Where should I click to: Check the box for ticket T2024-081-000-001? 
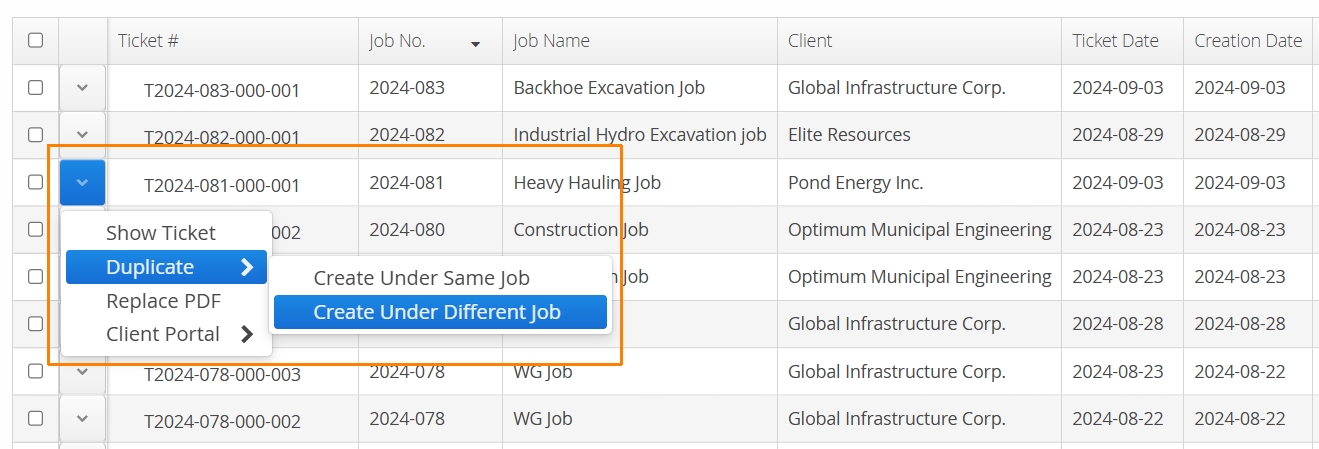point(35,182)
